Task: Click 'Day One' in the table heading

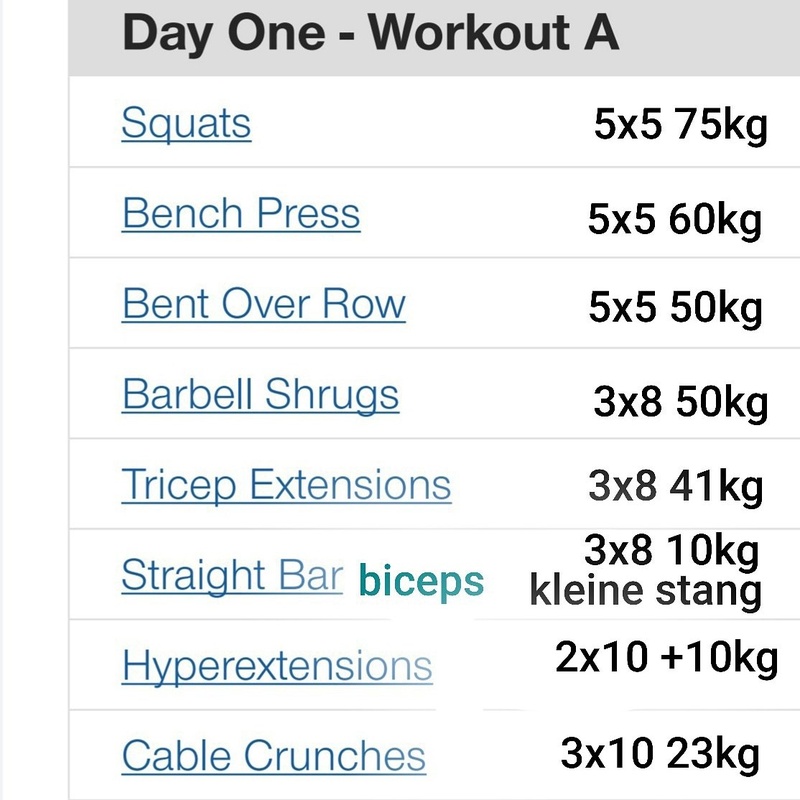Action: click(x=225, y=34)
